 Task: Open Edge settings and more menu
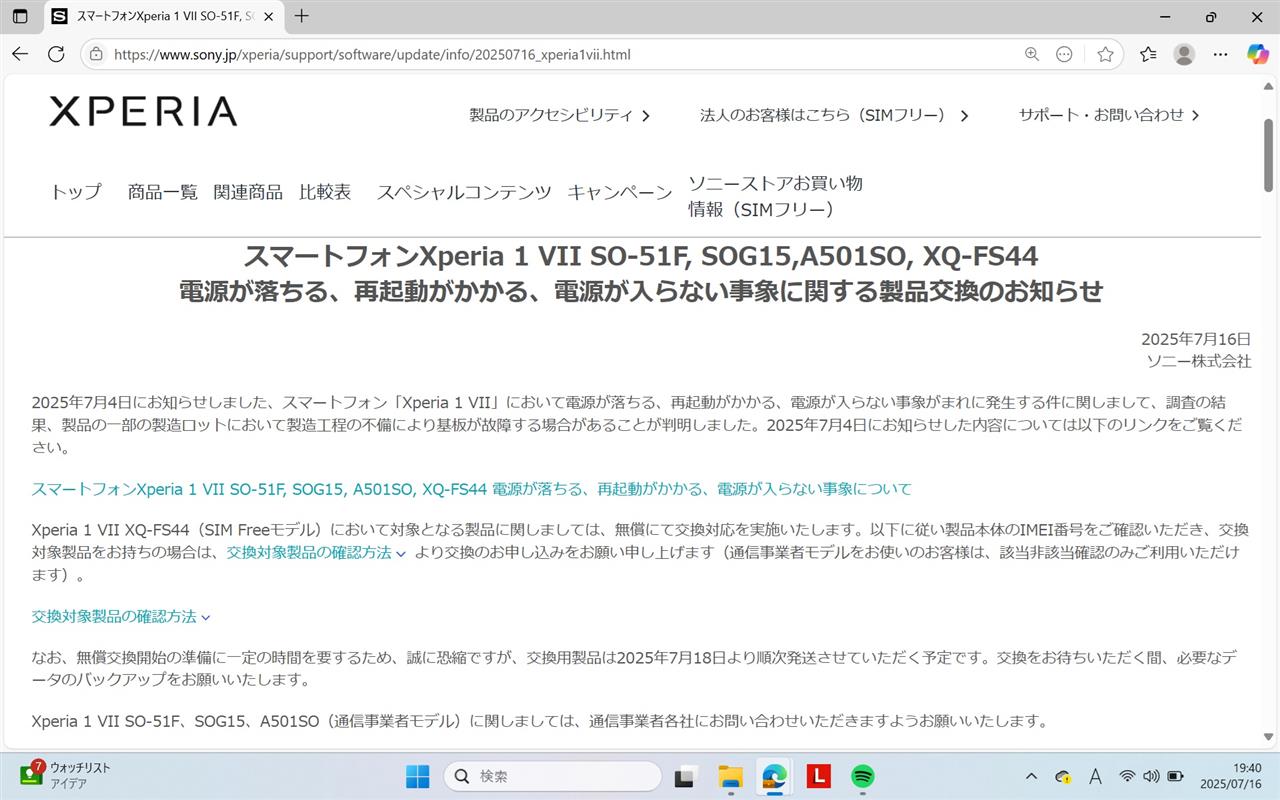pos(1220,54)
